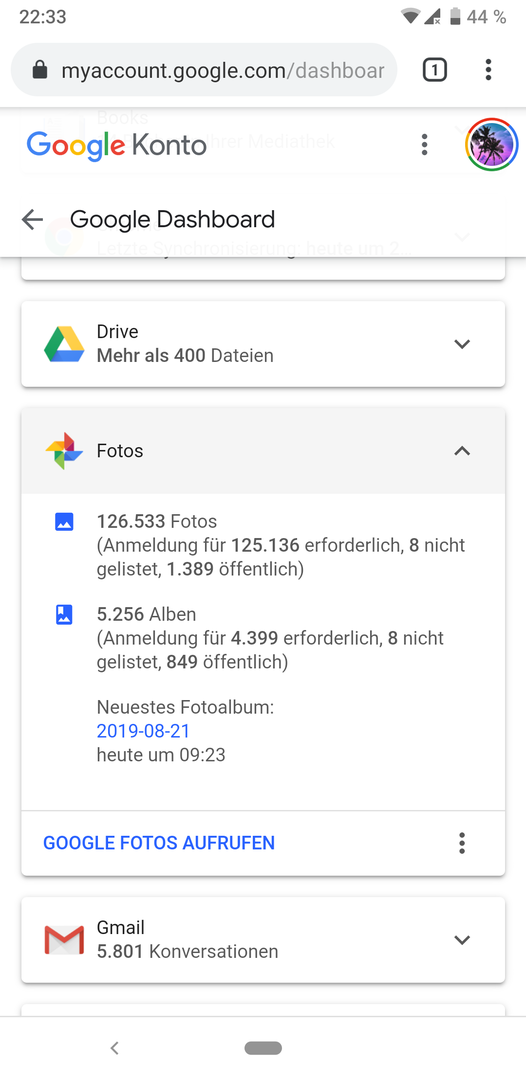Expand the Drive card chevron
The width and height of the screenshot is (526, 1080).
pyautogui.click(x=462, y=344)
